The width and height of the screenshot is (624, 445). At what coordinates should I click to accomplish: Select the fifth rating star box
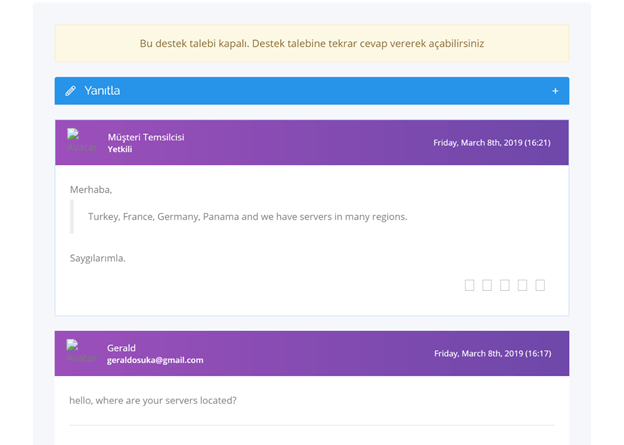540,285
